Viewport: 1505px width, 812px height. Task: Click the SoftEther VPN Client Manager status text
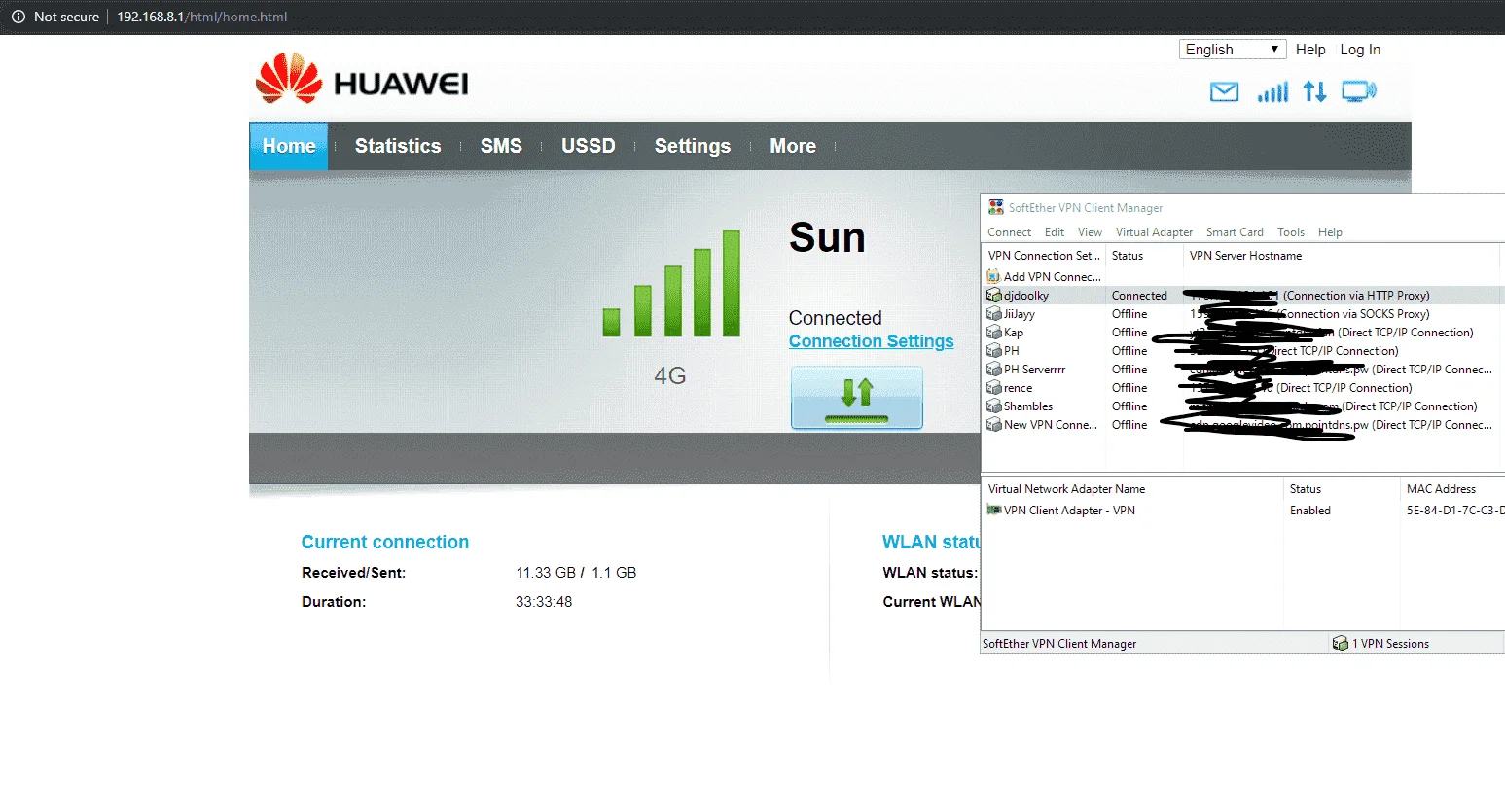[1059, 644]
